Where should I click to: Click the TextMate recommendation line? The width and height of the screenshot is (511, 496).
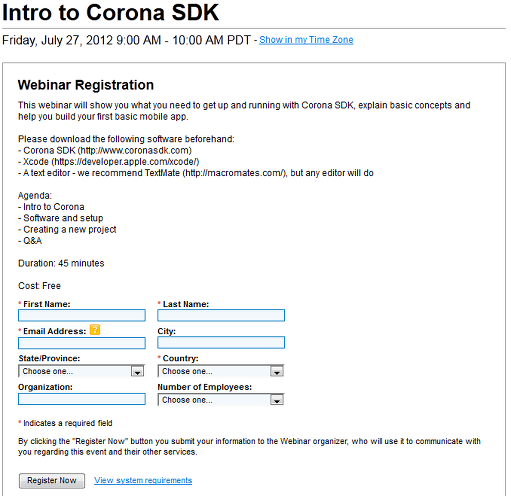click(x=196, y=173)
